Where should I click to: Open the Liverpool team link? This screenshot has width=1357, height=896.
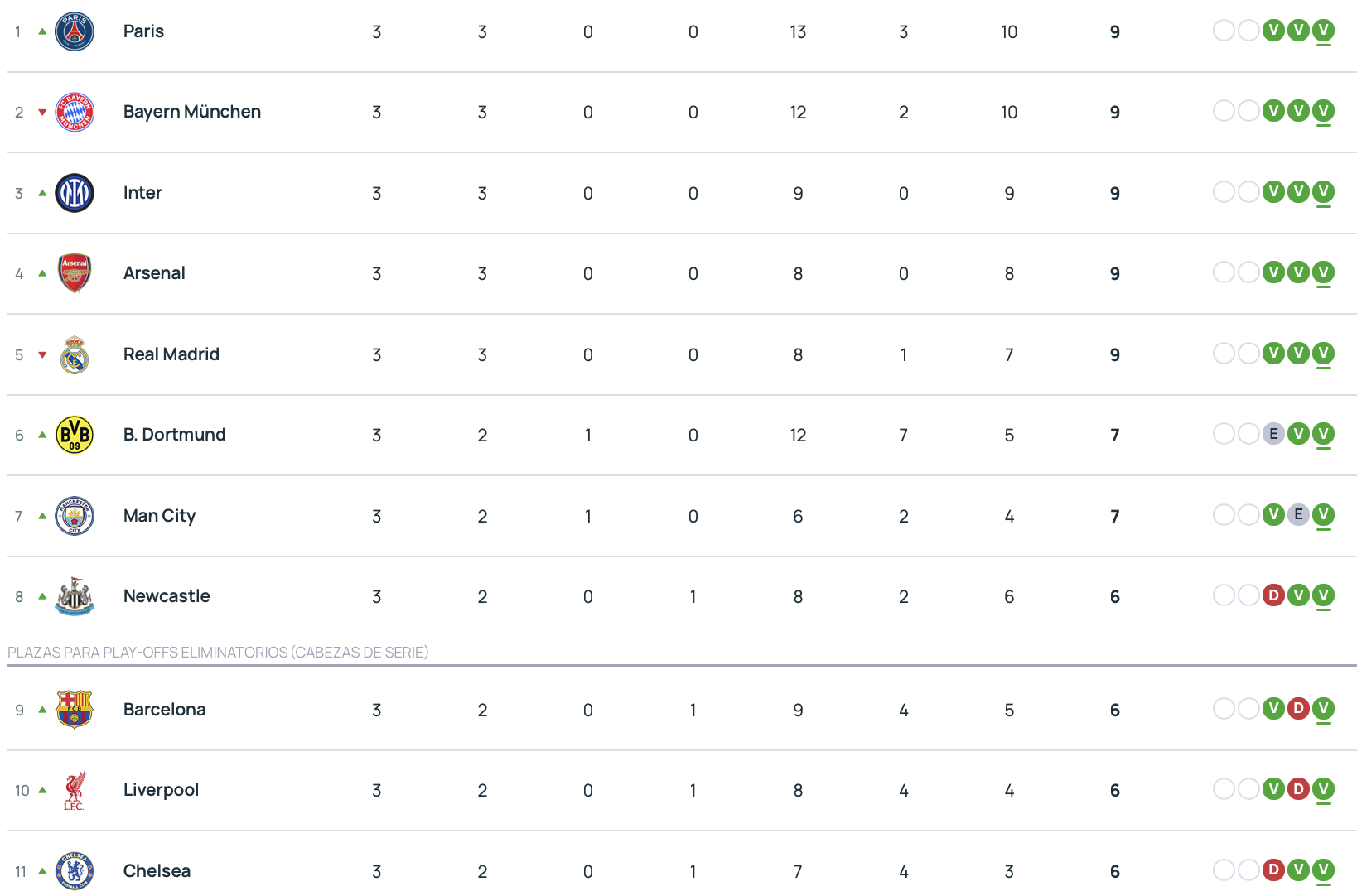click(161, 790)
